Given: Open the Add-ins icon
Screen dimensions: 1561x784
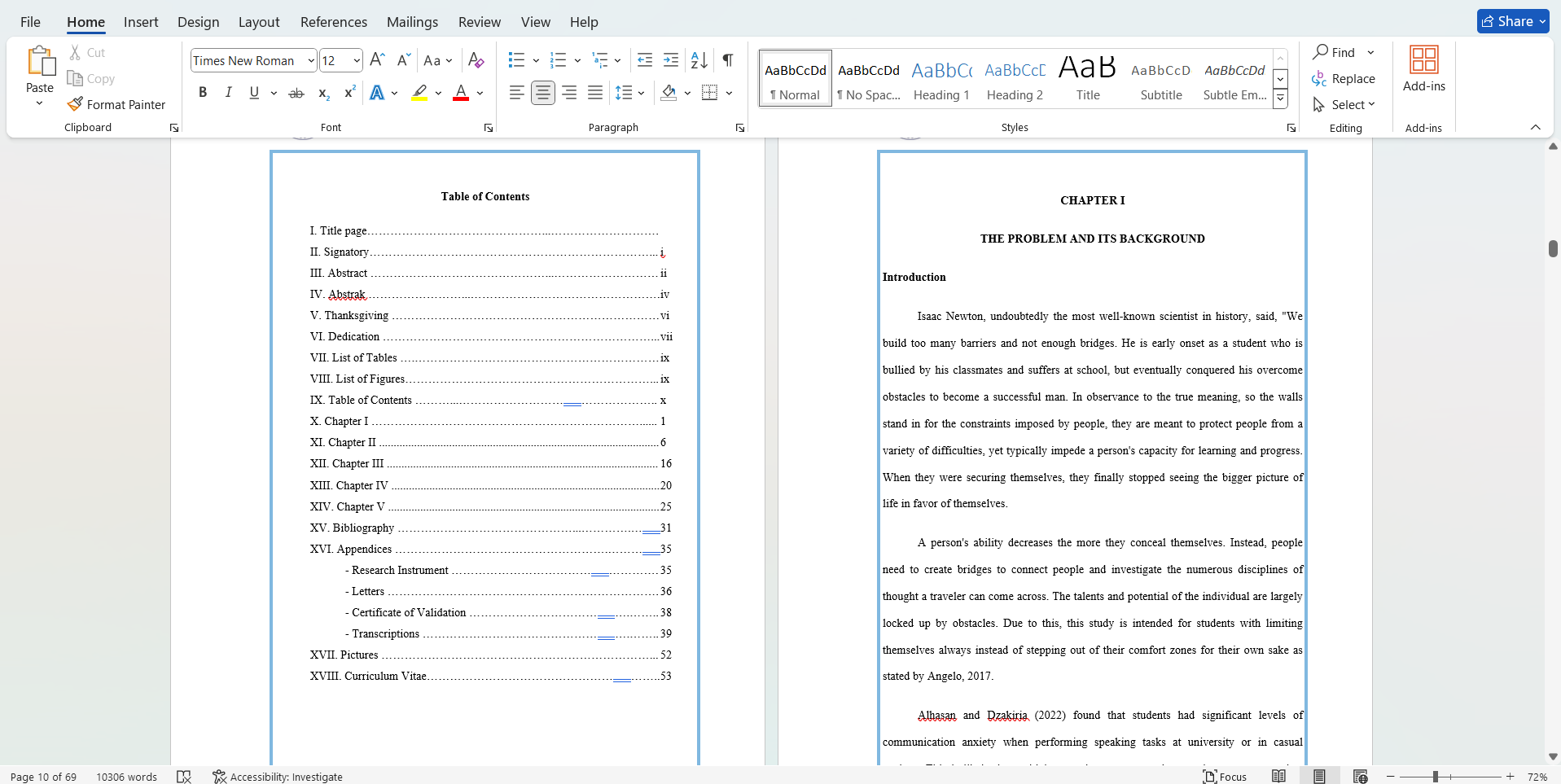Looking at the screenshot, I should tap(1423, 68).
